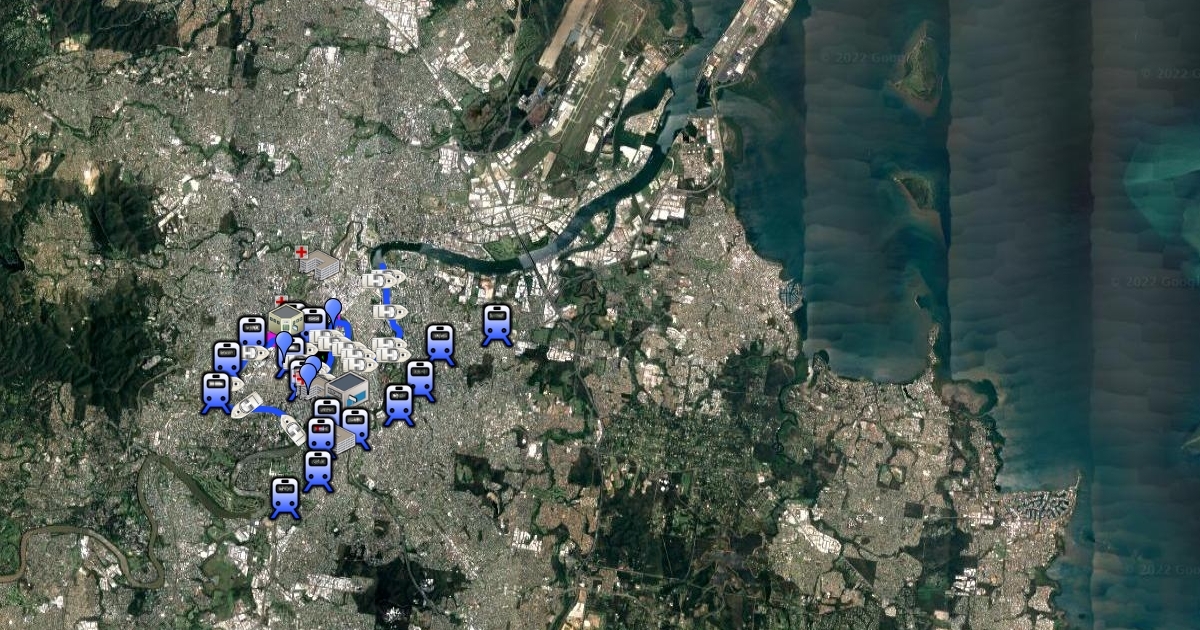Select the easternmost train station marker
Viewport: 1200px width, 630px height.
(x=497, y=325)
